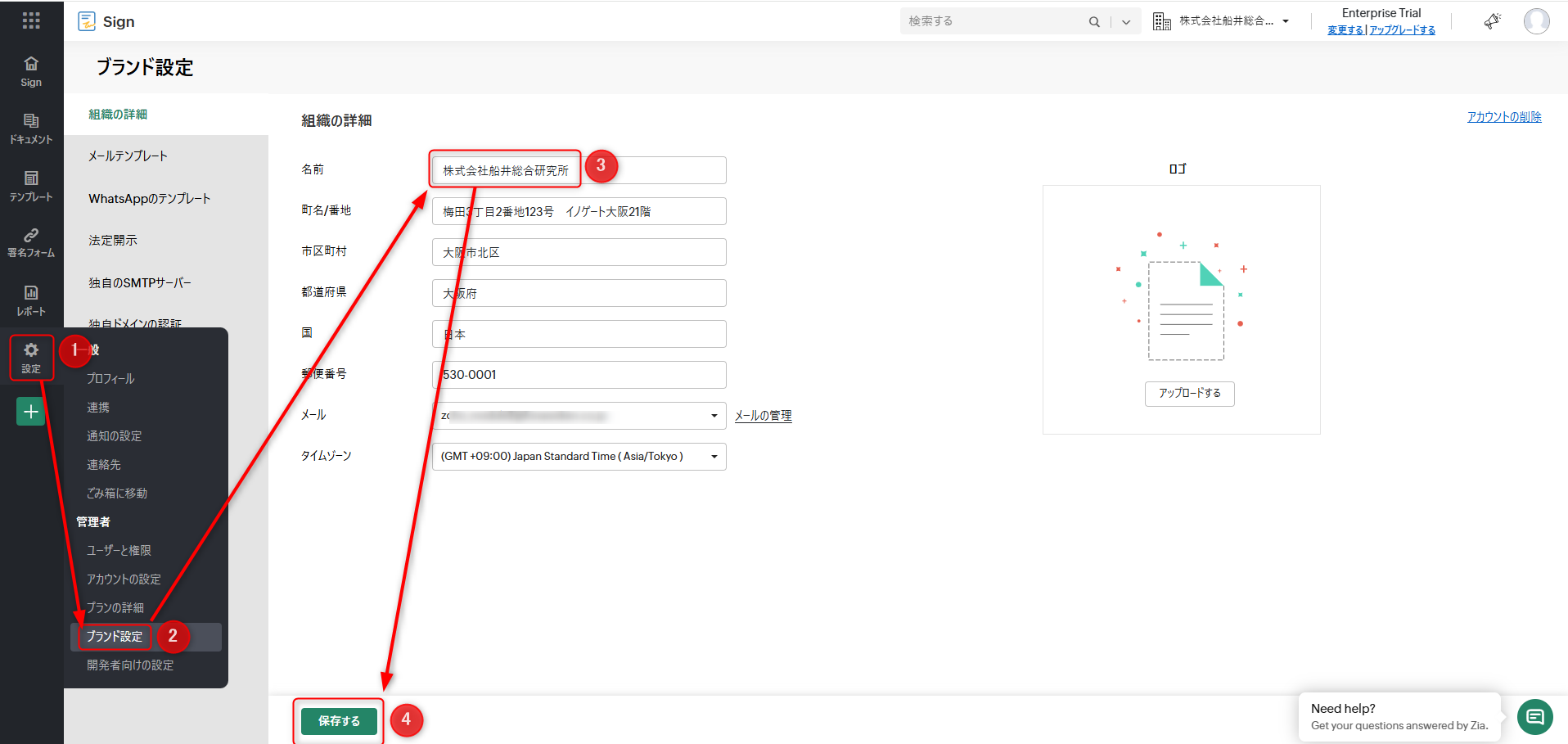This screenshot has height=744, width=1568.
Task: Open the apps grid launcher icon
Action: coord(31,20)
